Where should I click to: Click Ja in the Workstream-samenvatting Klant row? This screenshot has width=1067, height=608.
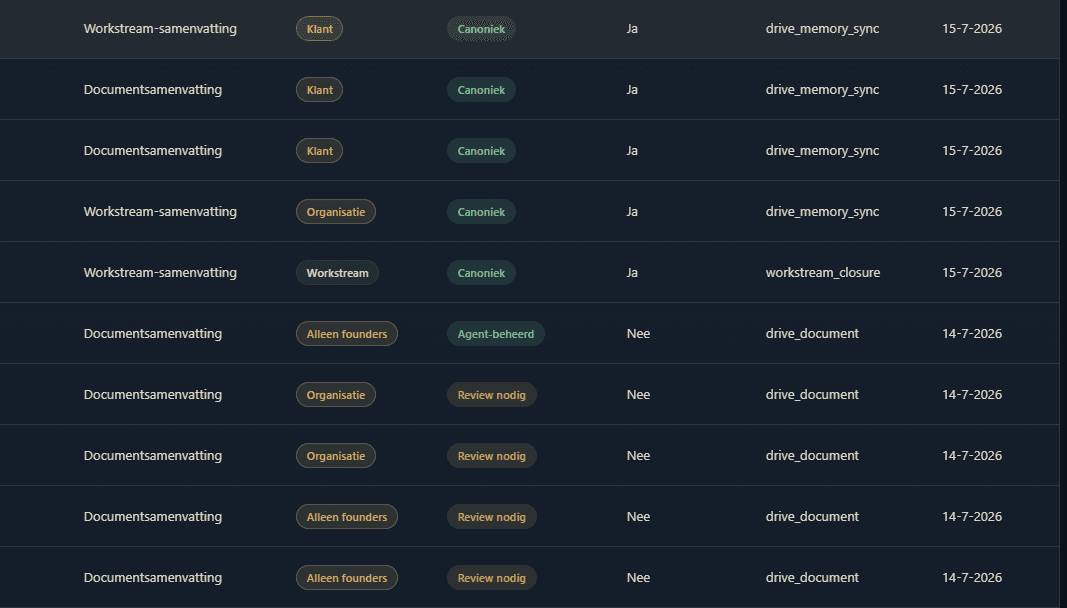pos(632,29)
